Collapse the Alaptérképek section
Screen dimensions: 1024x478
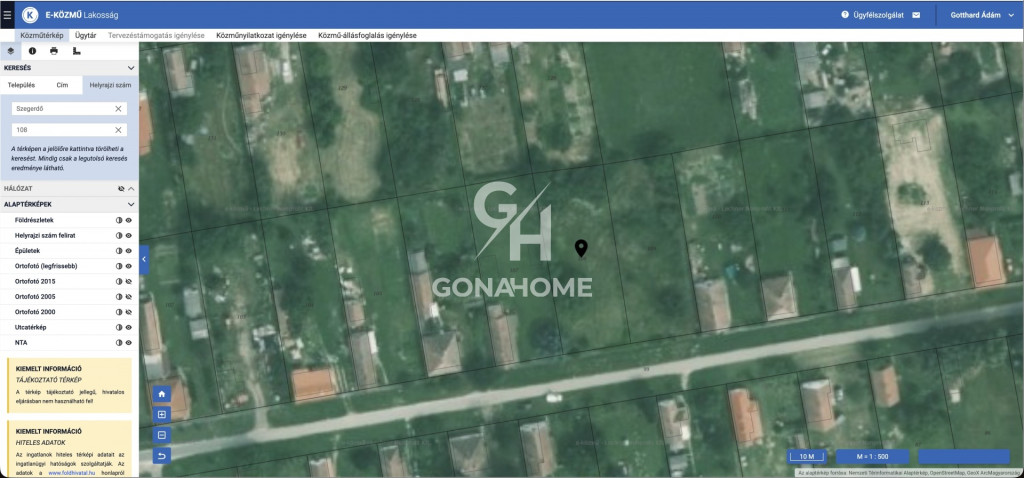130,203
